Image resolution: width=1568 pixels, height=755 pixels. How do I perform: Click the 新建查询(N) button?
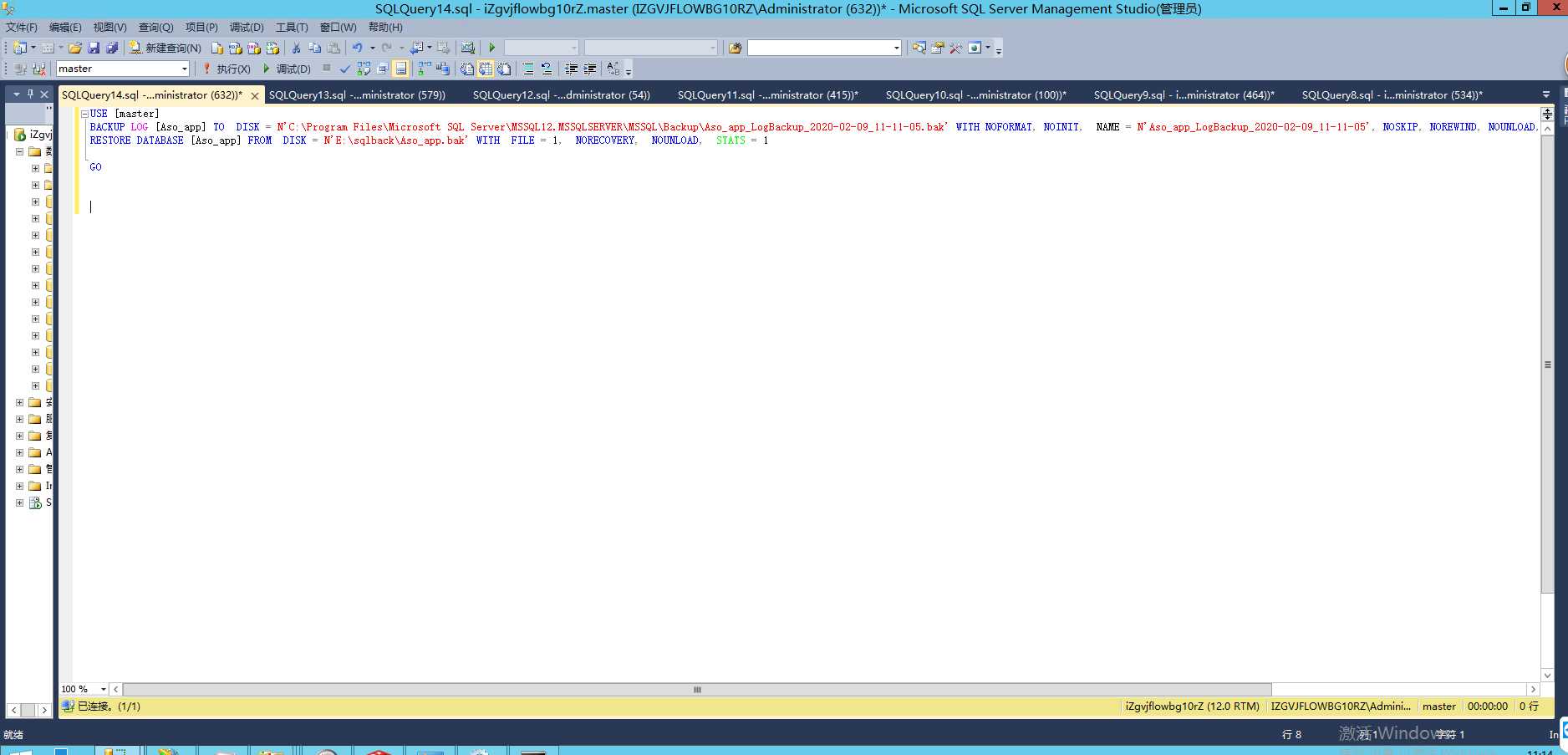[165, 48]
